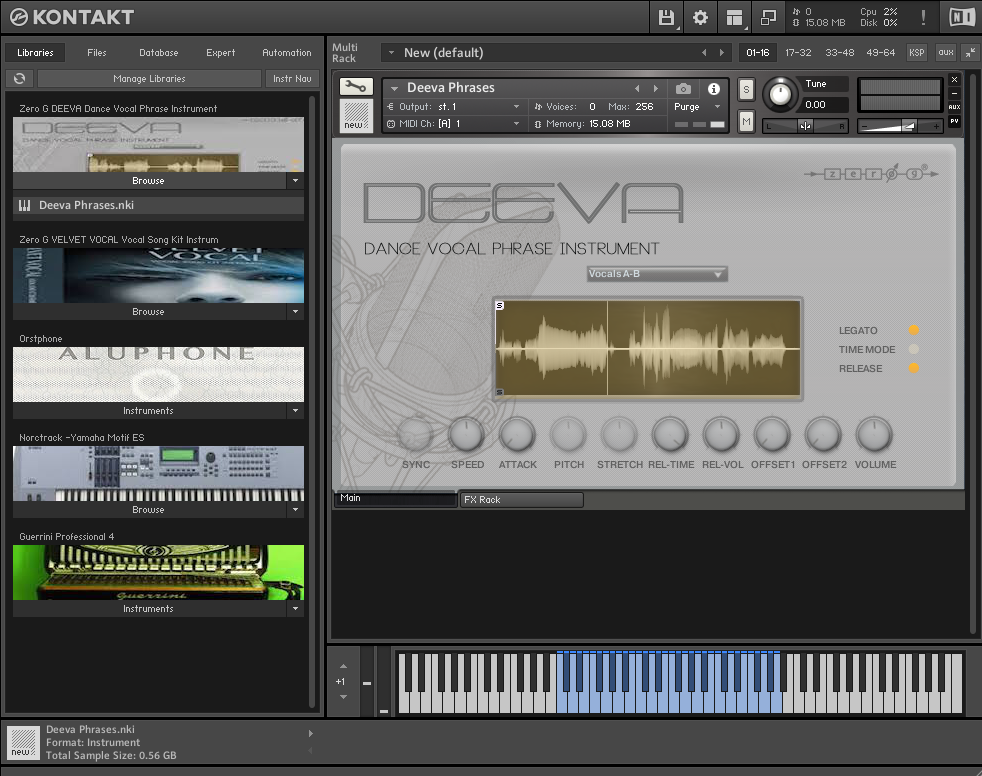The height and width of the screenshot is (776, 982).
Task: Open Options via the gear icon
Action: click(700, 17)
